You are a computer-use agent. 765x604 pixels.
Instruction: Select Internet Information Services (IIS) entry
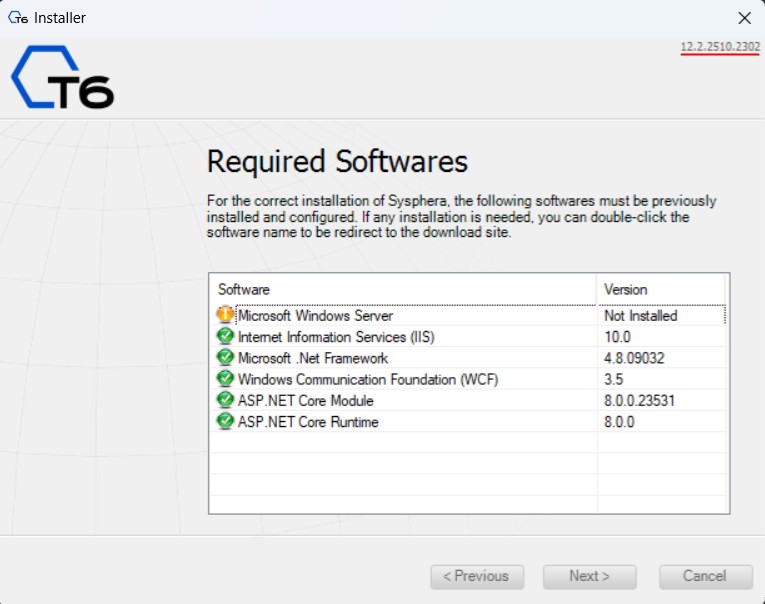pyautogui.click(x=336, y=337)
